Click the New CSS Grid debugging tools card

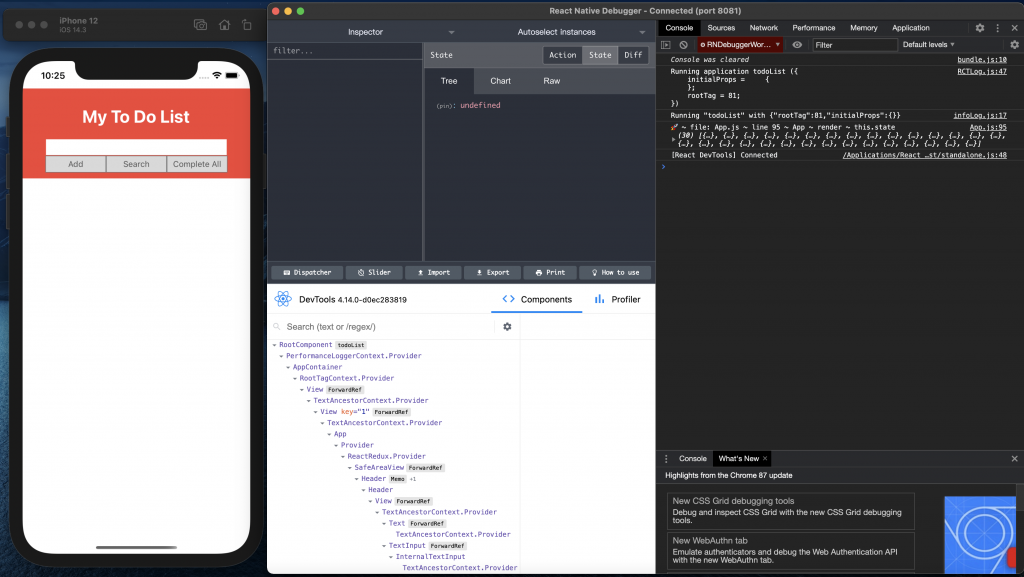(x=792, y=510)
